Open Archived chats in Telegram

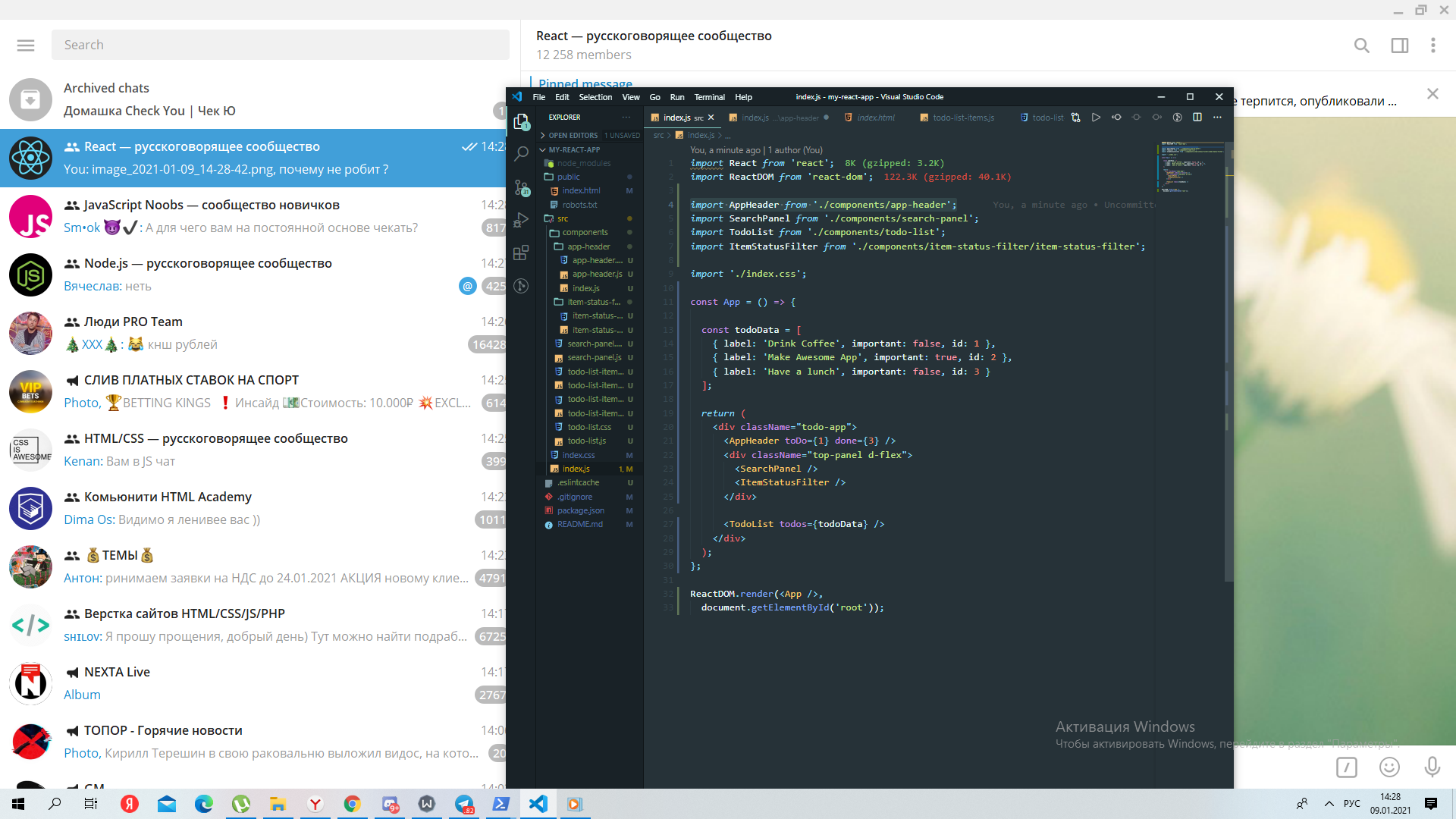coord(254,99)
